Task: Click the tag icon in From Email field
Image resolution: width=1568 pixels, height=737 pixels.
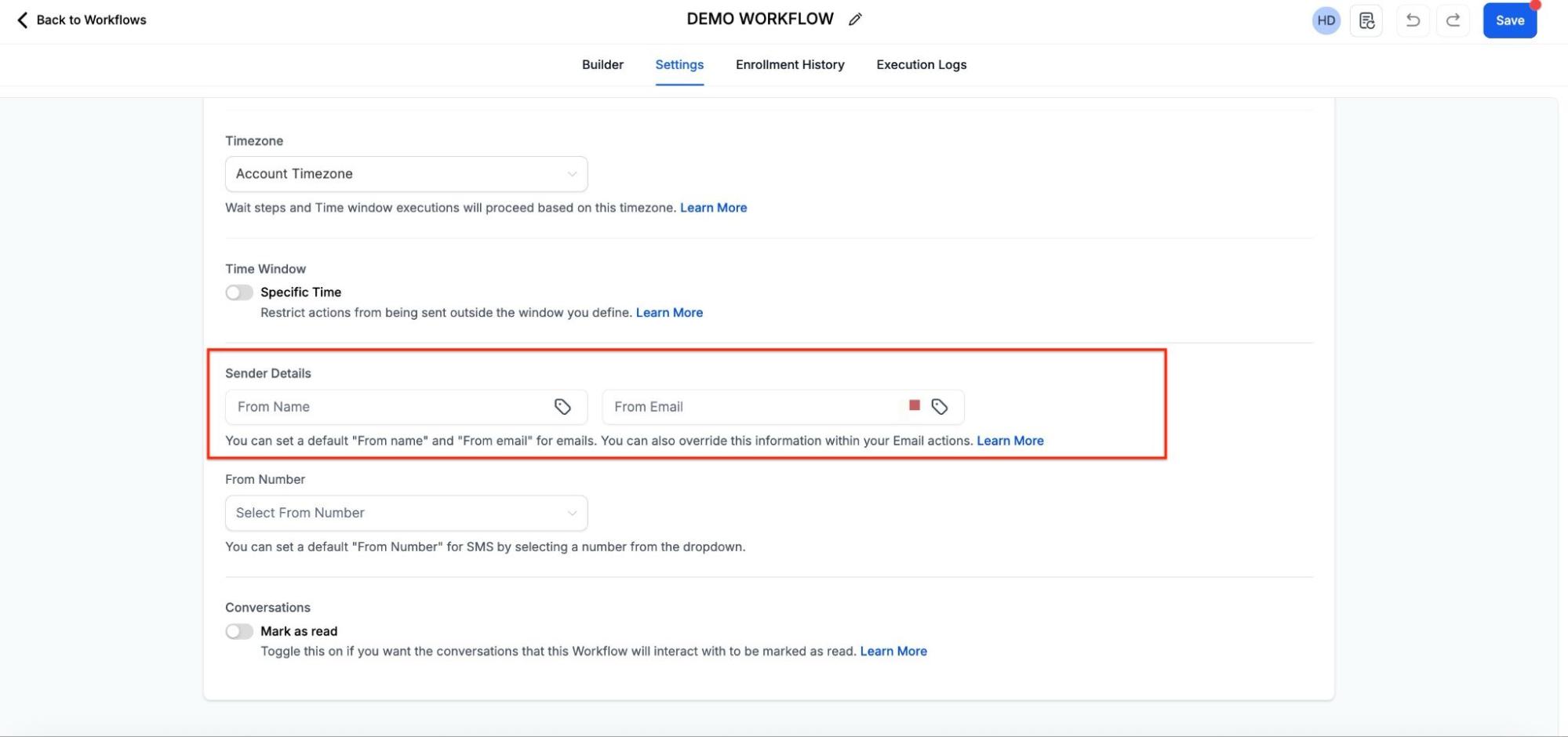Action: [x=939, y=407]
